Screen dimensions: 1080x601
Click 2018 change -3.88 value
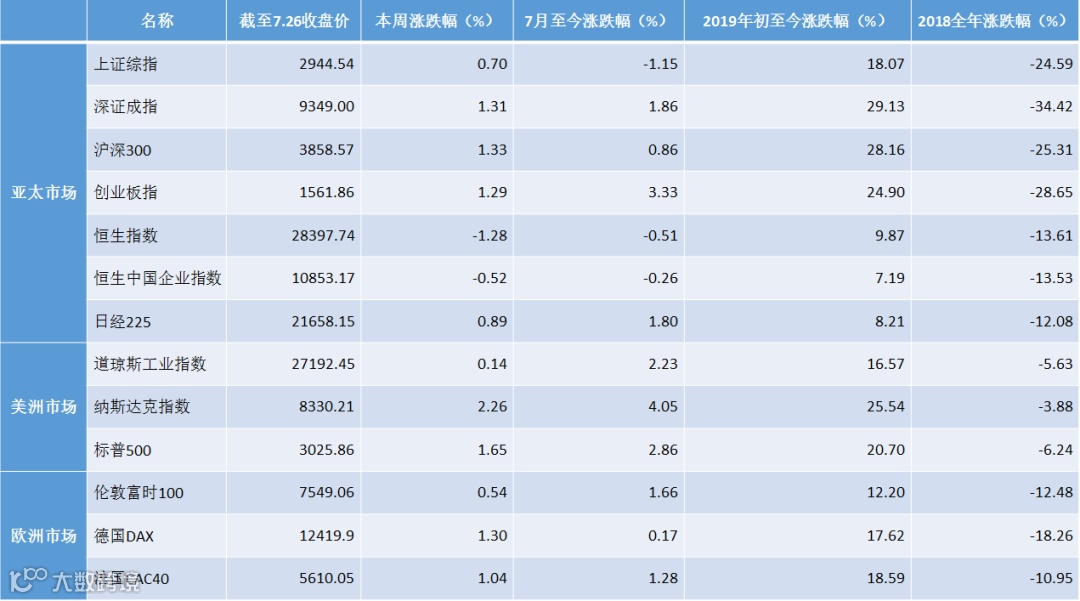coord(1056,407)
